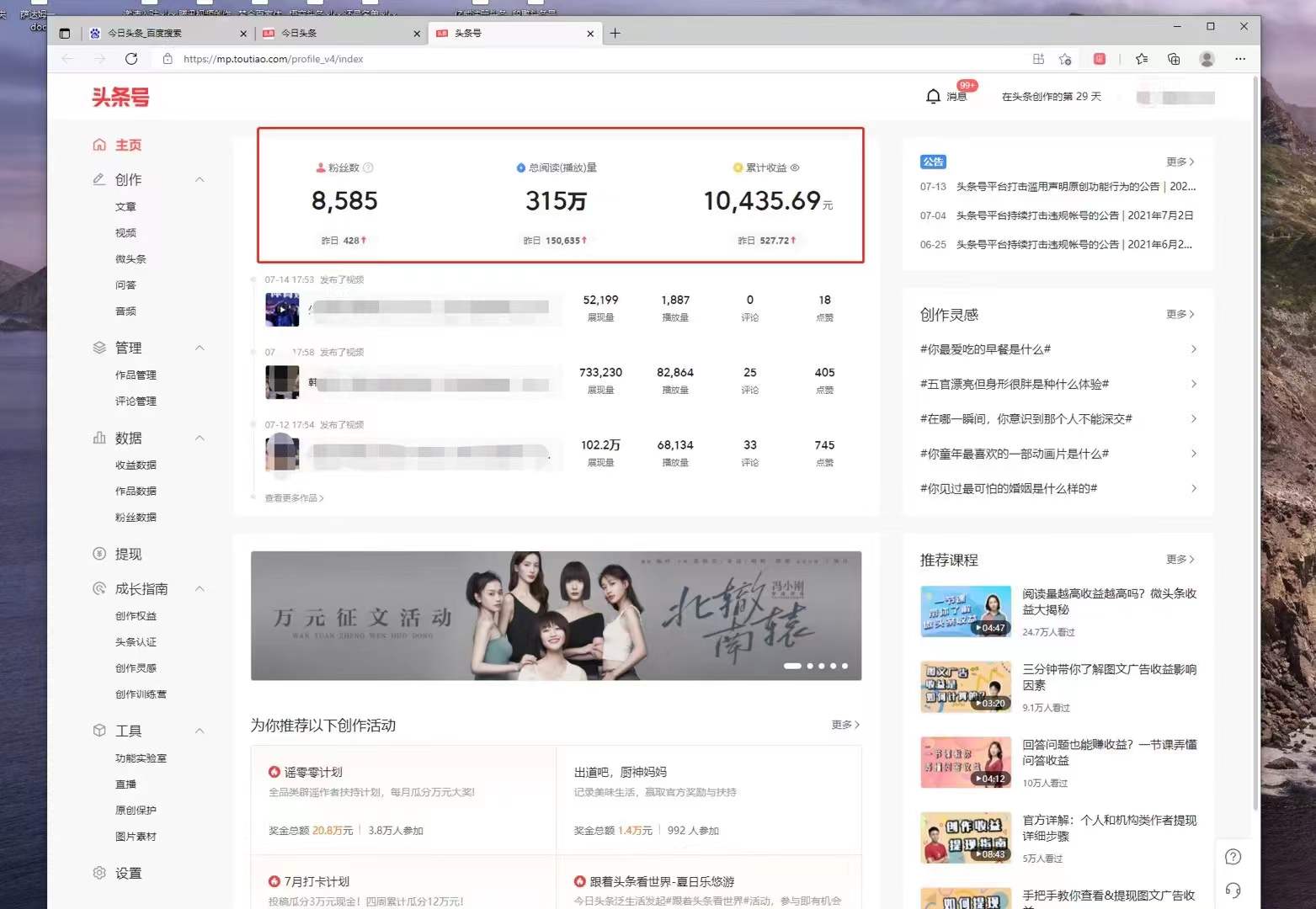Open 收益数据 under 数据
1316x909 pixels.
[136, 465]
